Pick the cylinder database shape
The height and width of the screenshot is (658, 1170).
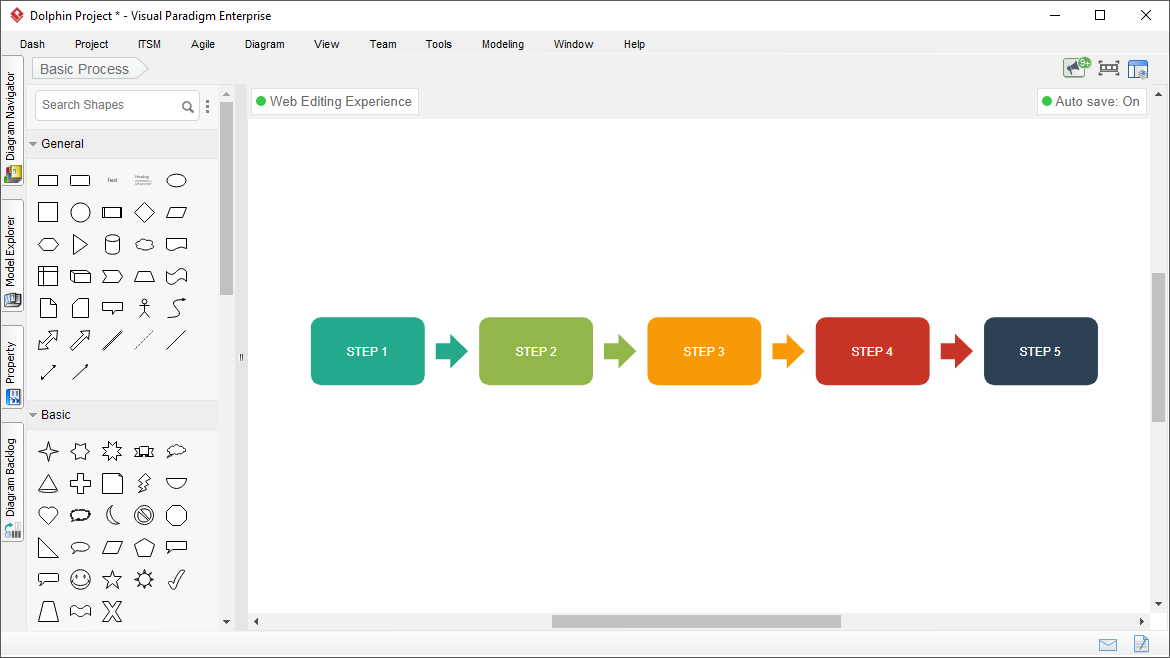pos(112,245)
